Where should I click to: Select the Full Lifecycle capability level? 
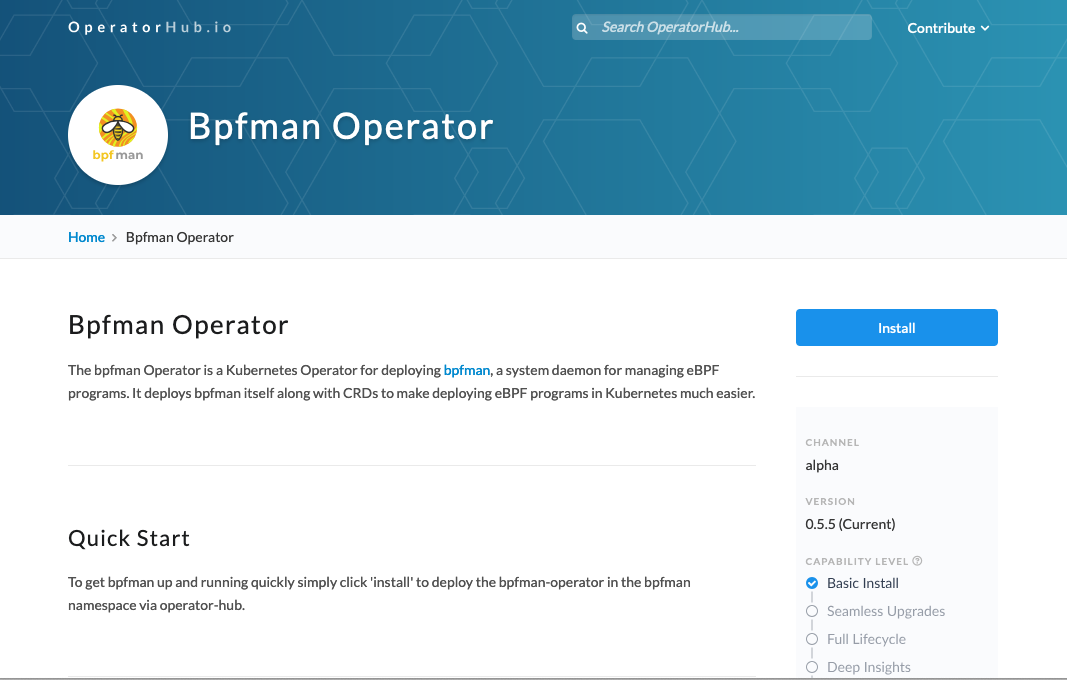(865, 639)
